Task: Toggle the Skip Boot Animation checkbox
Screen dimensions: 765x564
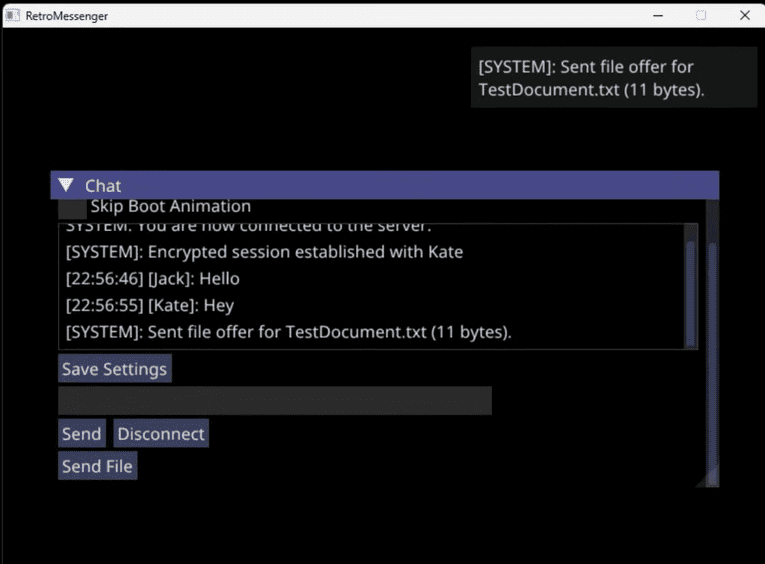Action: coord(72,208)
